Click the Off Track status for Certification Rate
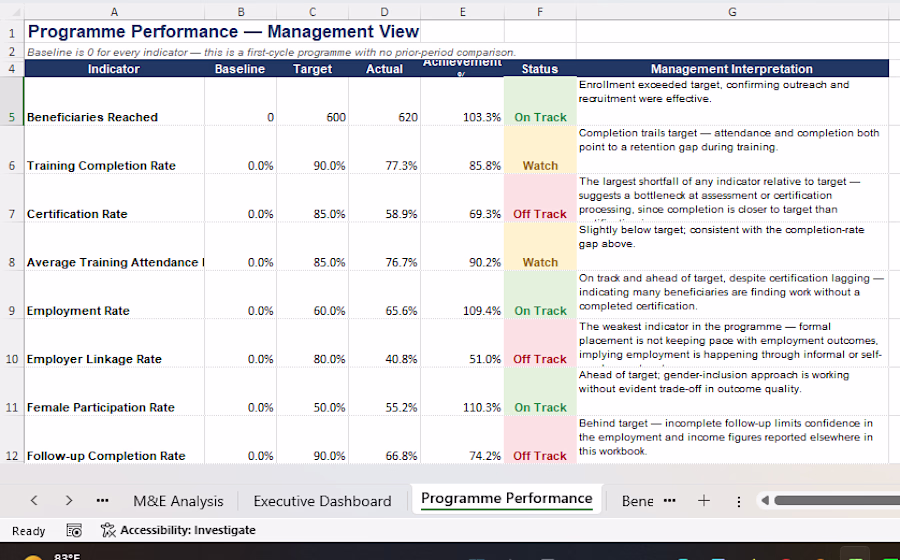The height and width of the screenshot is (560, 900). (540, 214)
